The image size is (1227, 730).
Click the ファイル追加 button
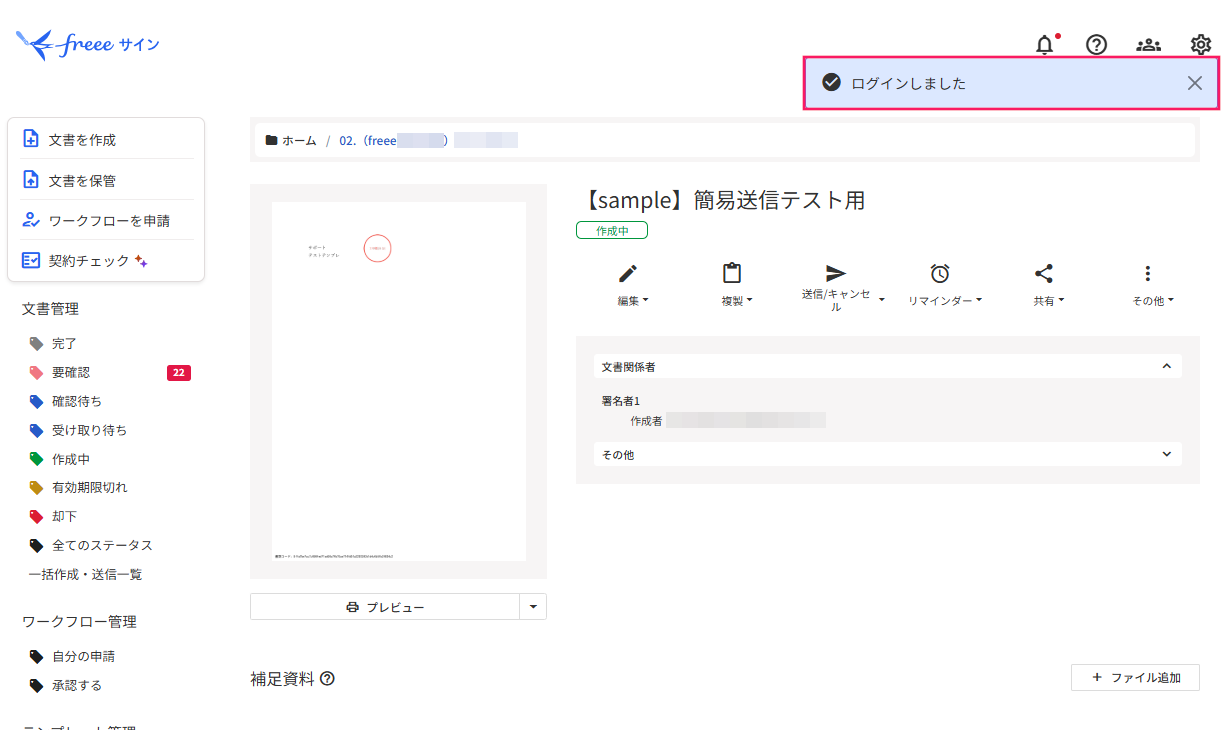(1135, 677)
